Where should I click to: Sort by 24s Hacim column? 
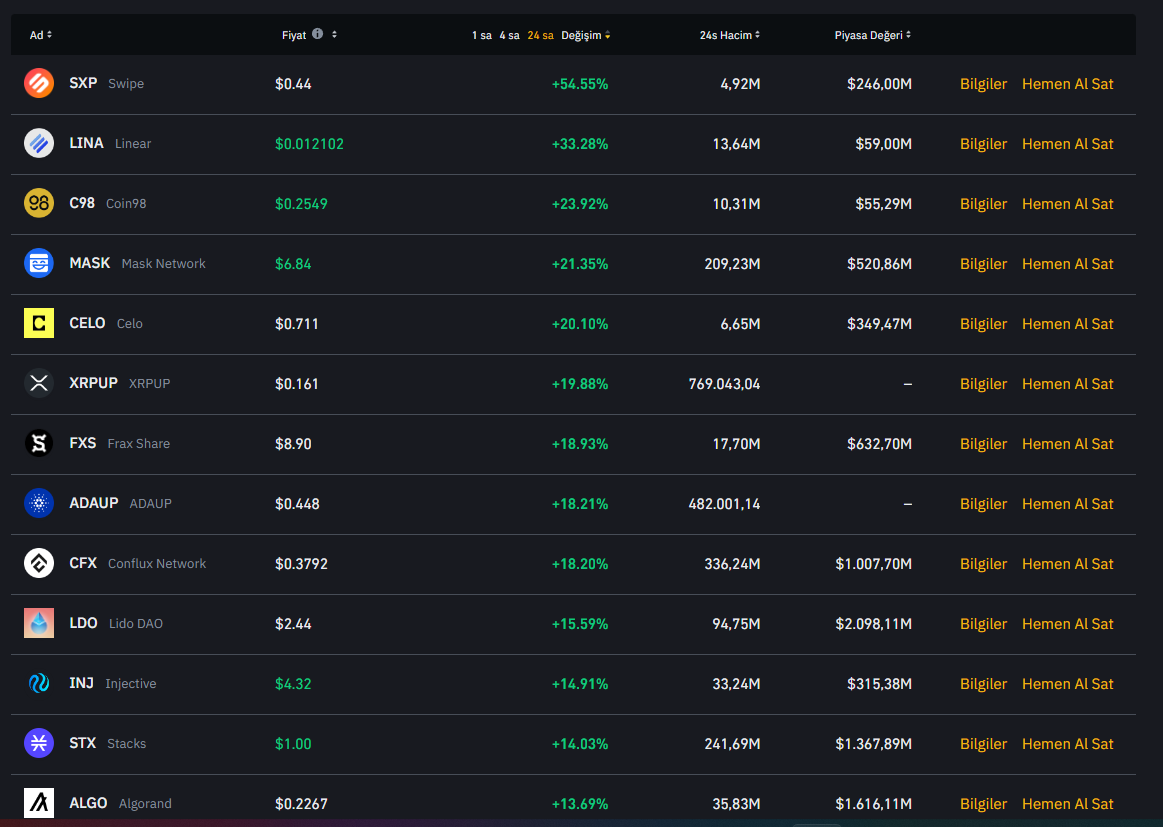729,35
